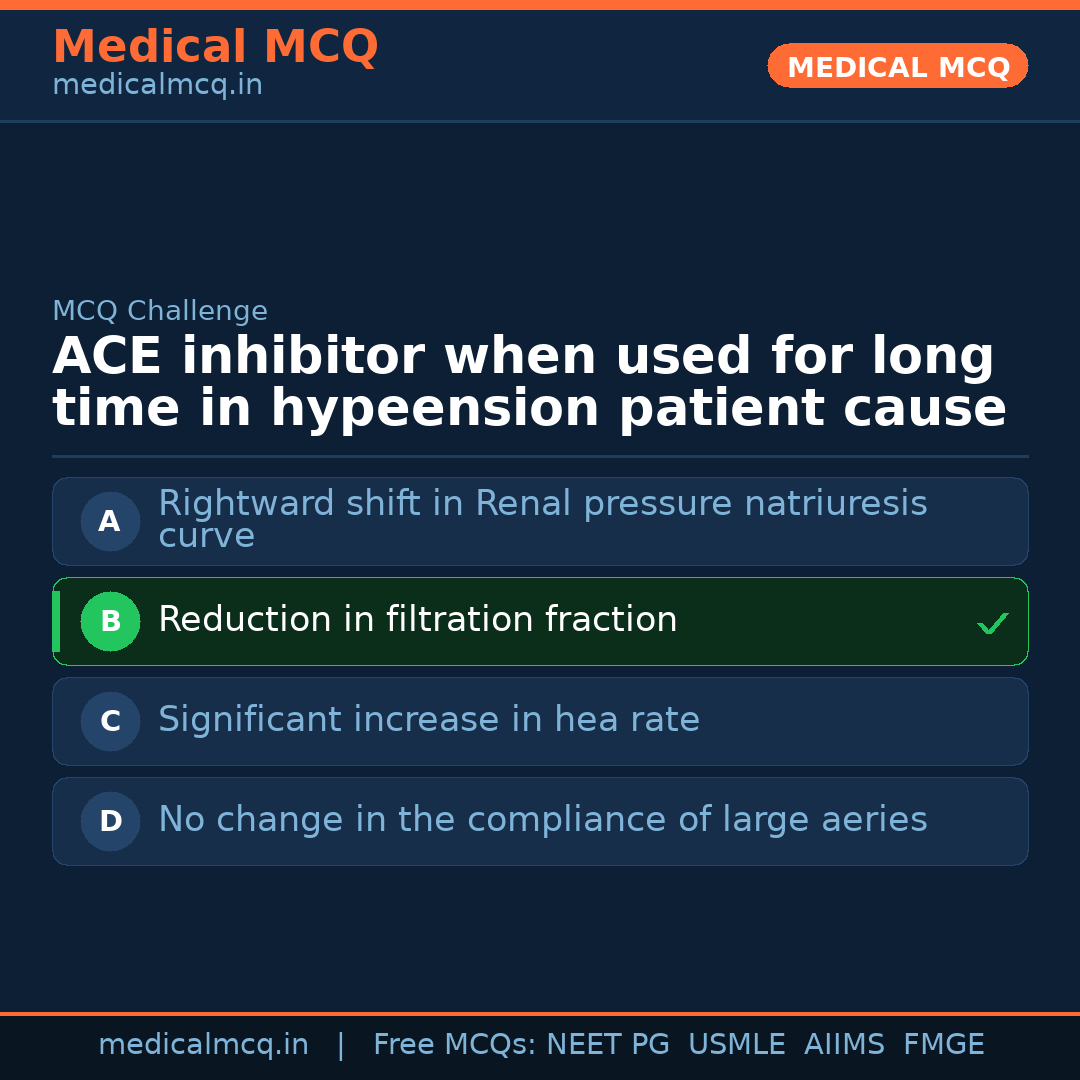This screenshot has height=1080, width=1080.
Task: Click the letter A circle badge
Action: point(110,521)
